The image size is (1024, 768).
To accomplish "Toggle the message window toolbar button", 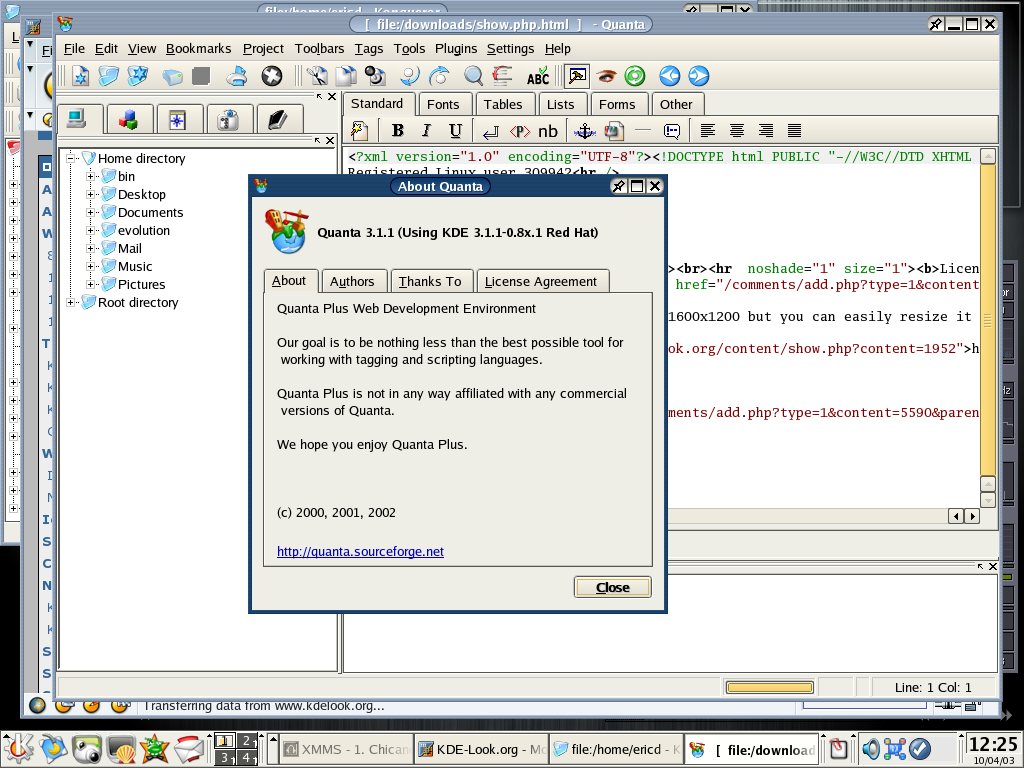I will coord(577,76).
